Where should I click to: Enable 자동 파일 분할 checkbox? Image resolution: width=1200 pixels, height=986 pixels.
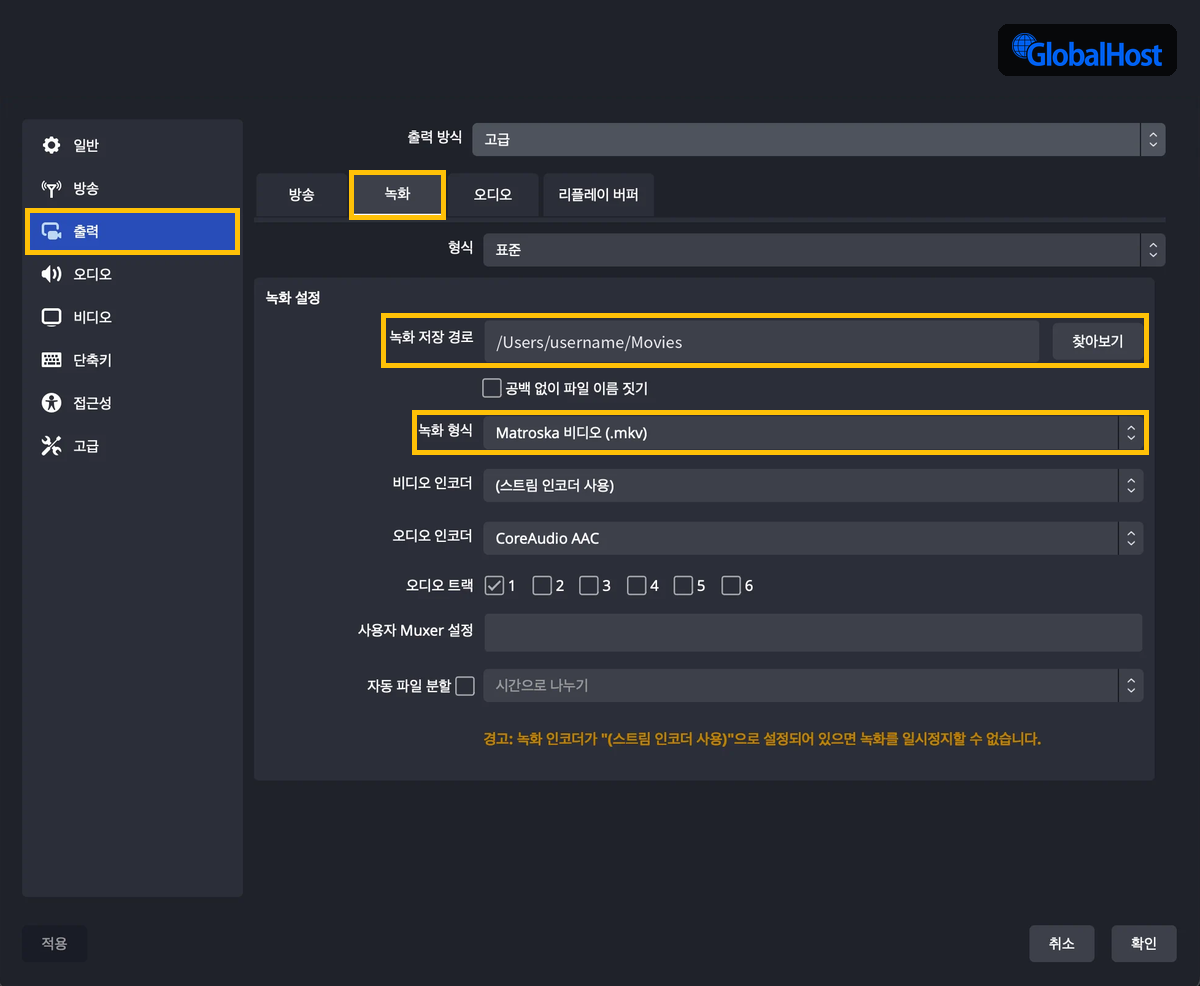point(465,686)
